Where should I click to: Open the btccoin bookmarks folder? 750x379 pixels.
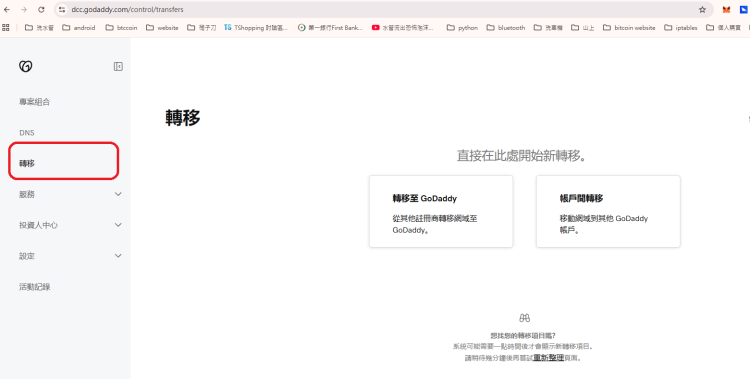coord(121,28)
